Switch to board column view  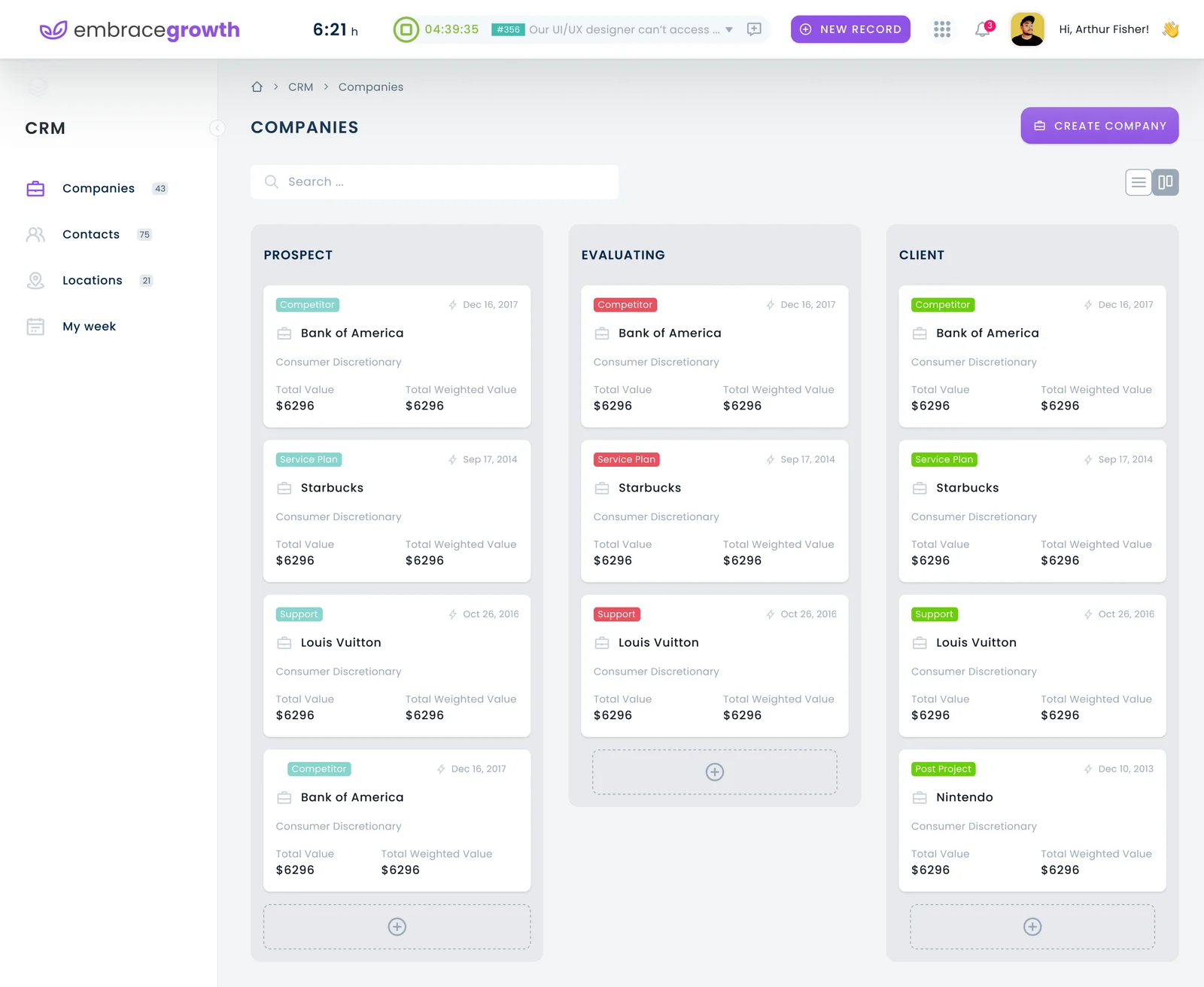click(1166, 182)
